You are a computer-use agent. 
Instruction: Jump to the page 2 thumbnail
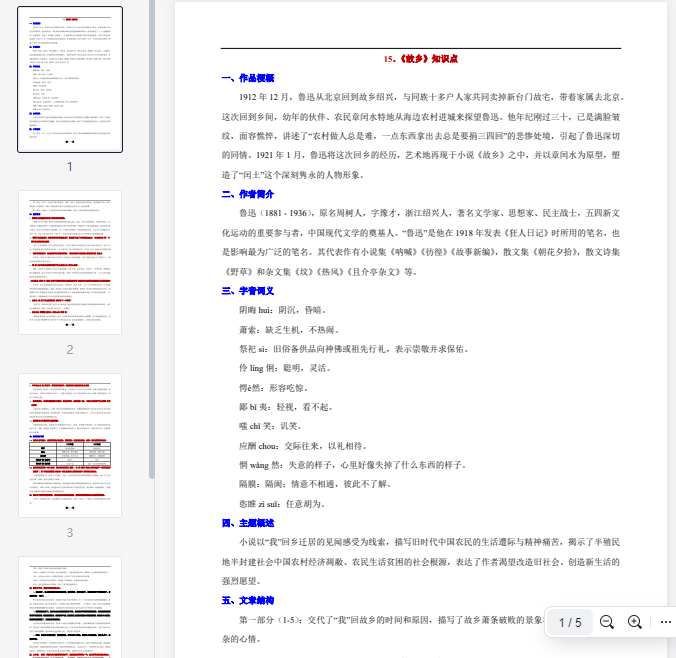coord(70,262)
